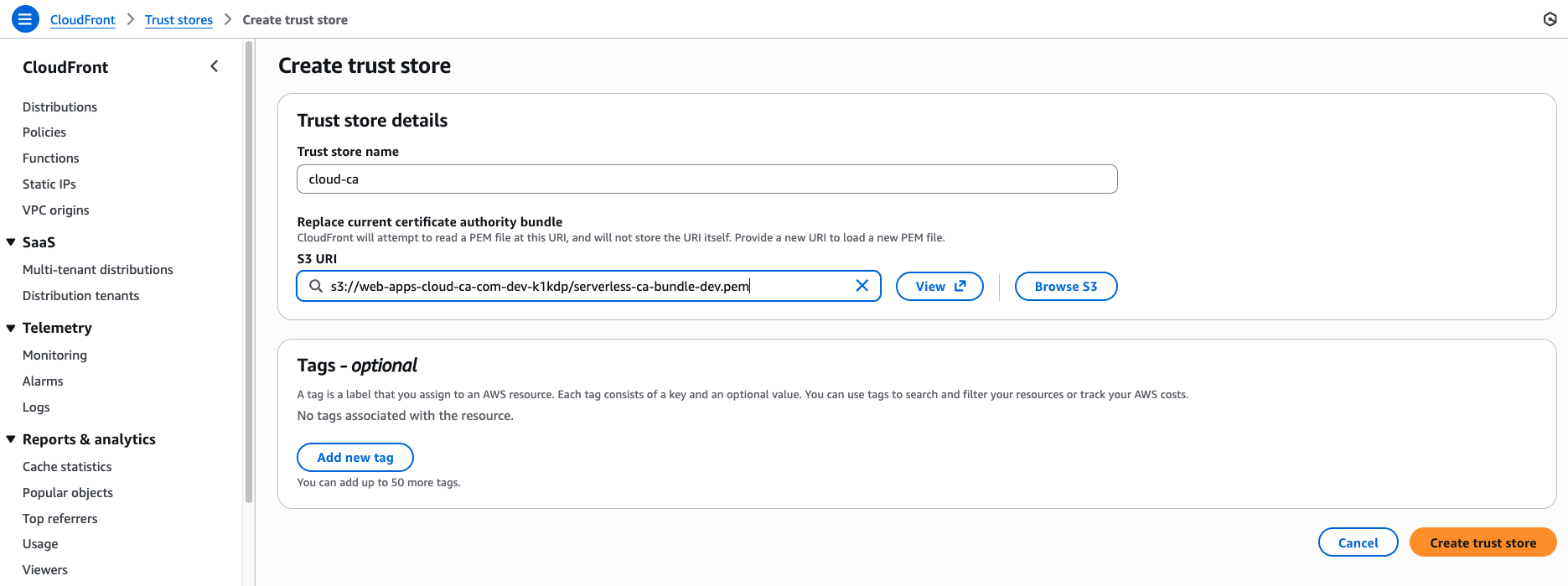
Task: Open Distribution tenants page
Action: click(x=81, y=295)
